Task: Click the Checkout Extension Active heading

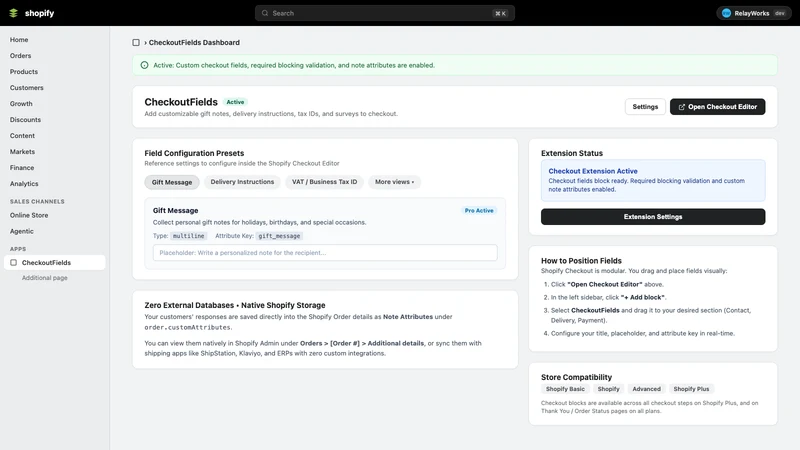Action: (x=593, y=171)
